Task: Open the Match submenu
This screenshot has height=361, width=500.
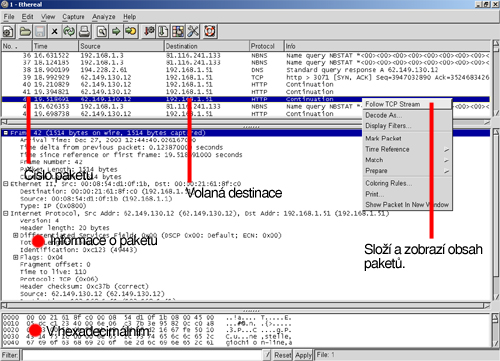Action: click(407, 160)
